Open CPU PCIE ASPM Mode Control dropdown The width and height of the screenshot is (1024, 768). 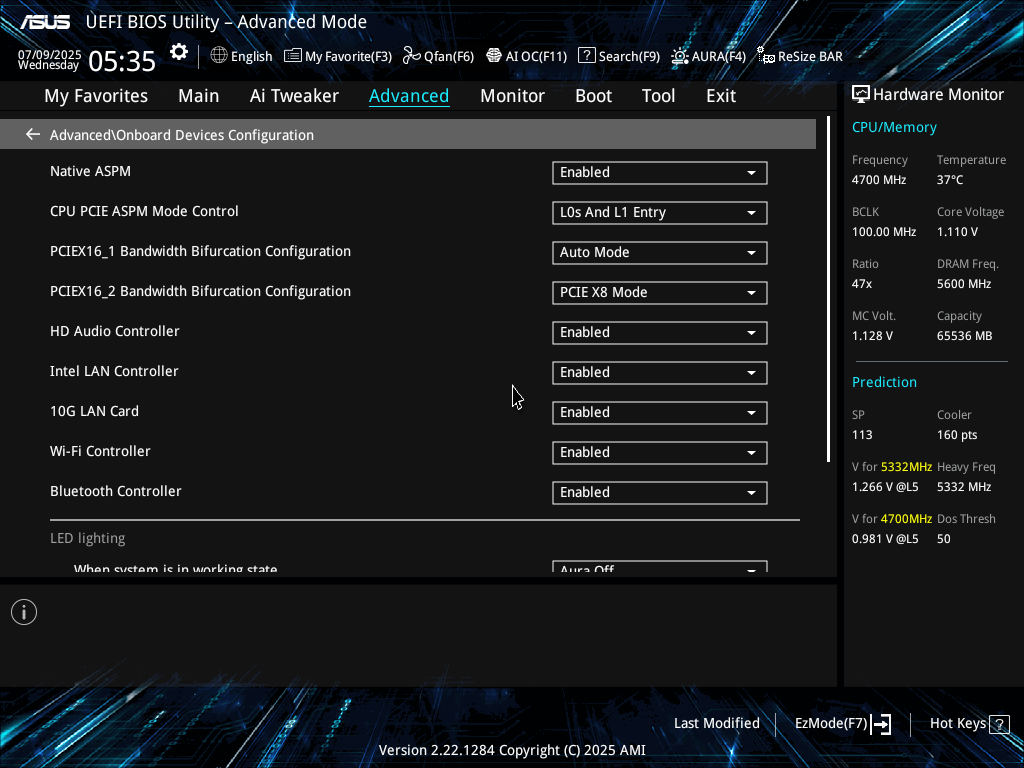[659, 213]
